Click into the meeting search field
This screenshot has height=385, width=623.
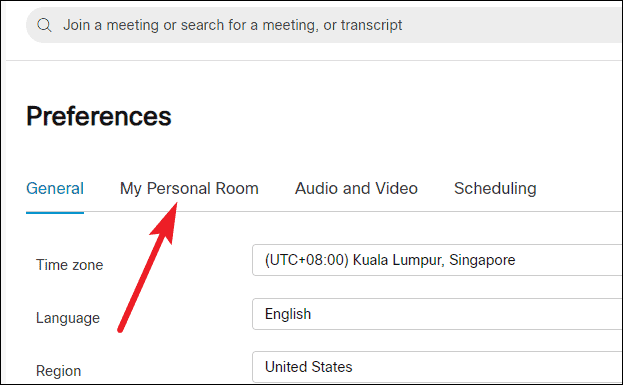click(x=324, y=25)
